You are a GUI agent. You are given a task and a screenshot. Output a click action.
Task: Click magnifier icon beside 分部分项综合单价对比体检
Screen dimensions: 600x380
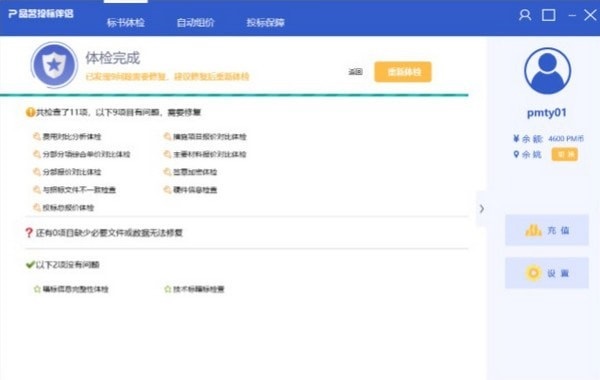37,154
